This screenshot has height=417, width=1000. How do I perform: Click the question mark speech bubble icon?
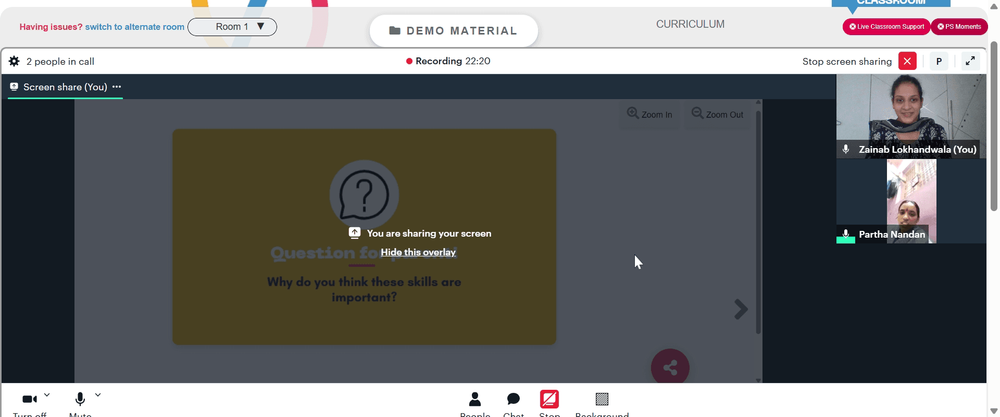[364, 194]
